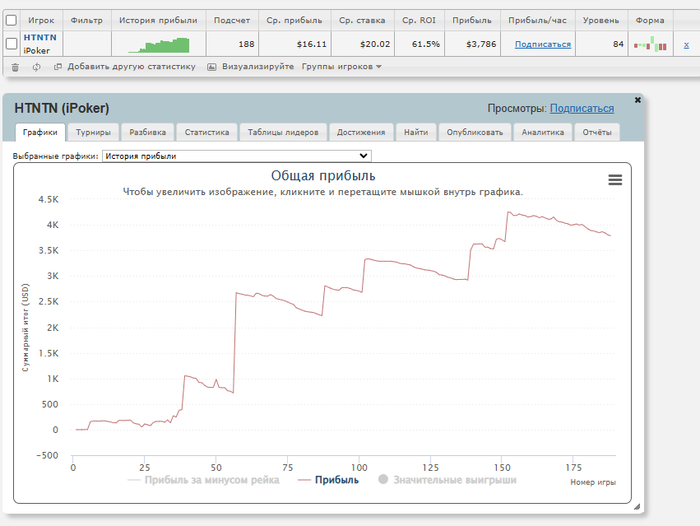Viewport: 700px width, 526px height.
Task: Click the Визуализируйте button
Action: 258,67
